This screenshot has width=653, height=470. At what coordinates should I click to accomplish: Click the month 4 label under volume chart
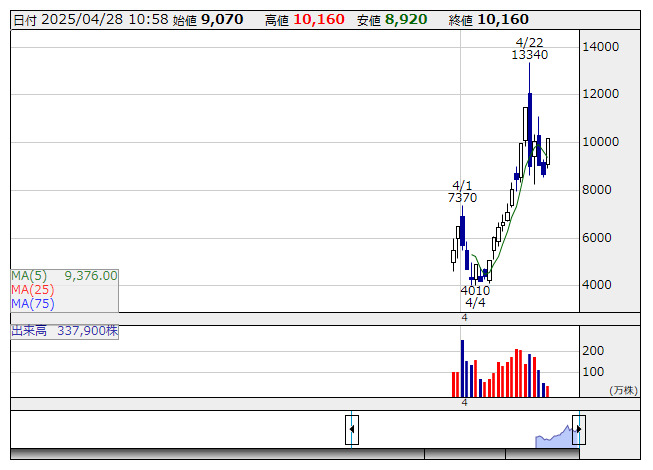(x=464, y=403)
